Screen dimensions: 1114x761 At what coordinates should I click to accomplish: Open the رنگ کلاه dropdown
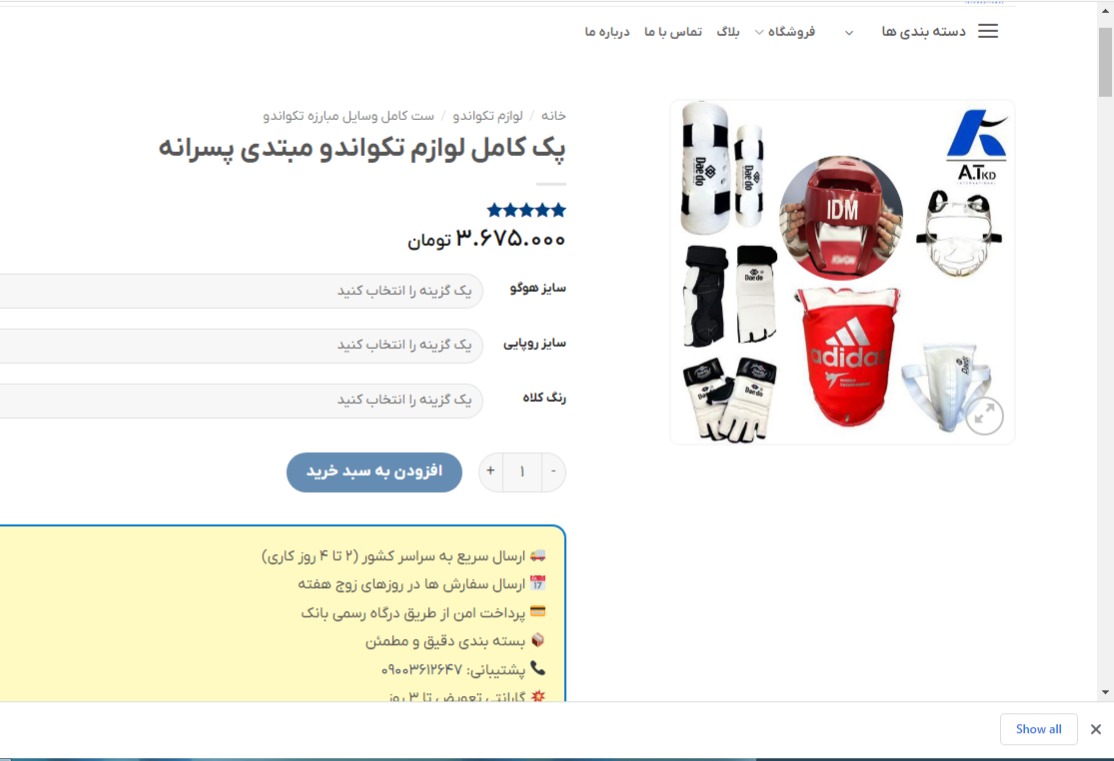click(x=241, y=400)
